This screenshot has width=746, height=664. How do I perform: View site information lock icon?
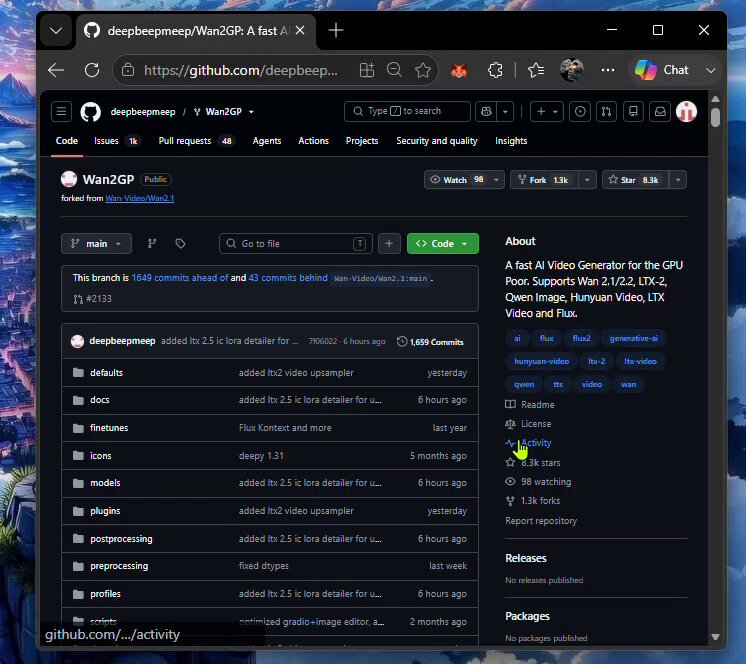pos(128,70)
